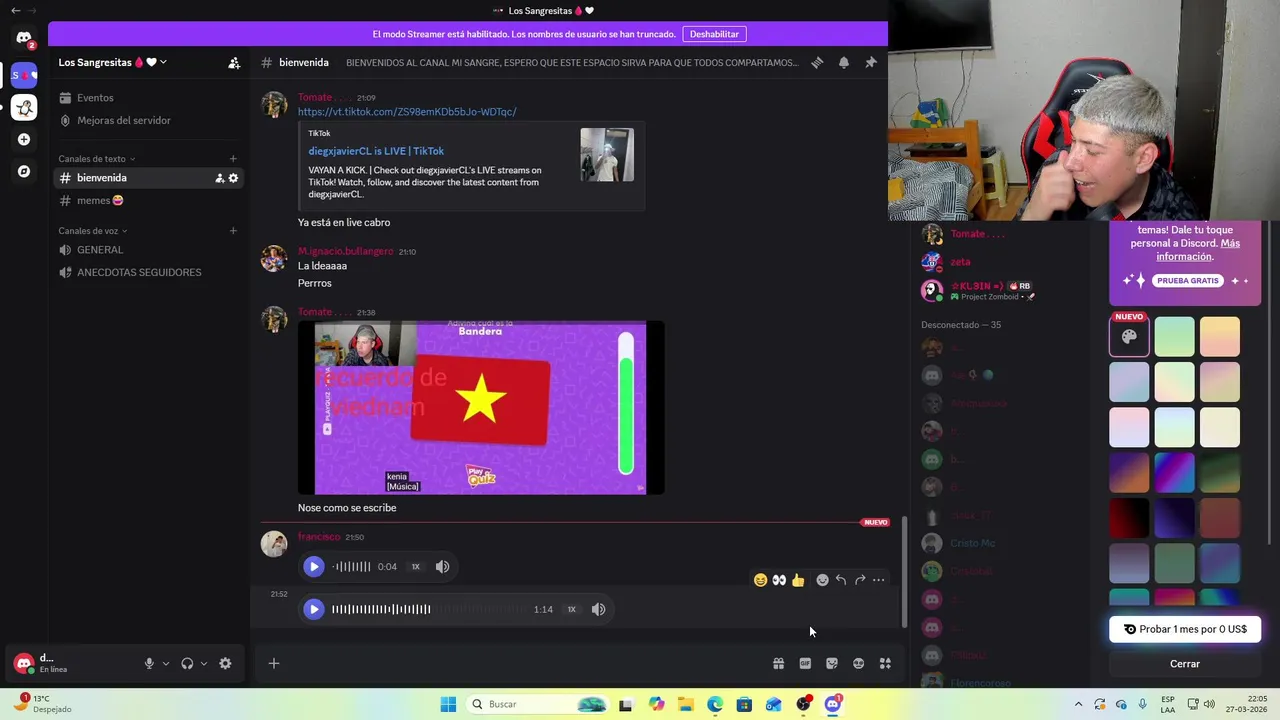This screenshot has width=1280, height=720.
Task: Select the peach orange theme swatch
Action: [1220, 336]
